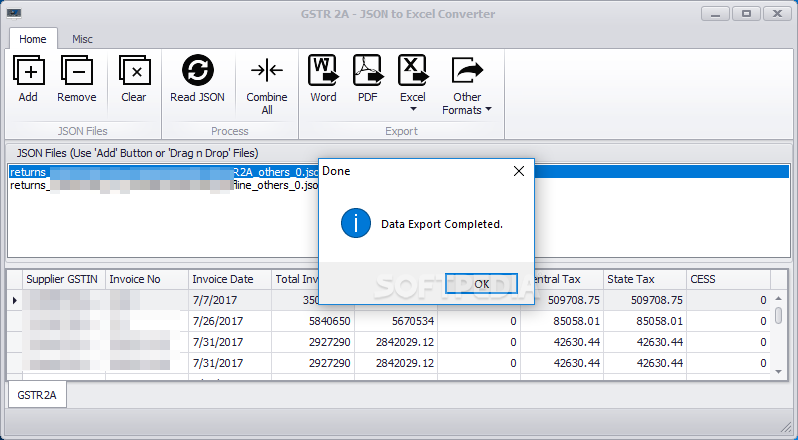This screenshot has width=798, height=440.
Task: Click the 5670534 value cell
Action: 396,321
